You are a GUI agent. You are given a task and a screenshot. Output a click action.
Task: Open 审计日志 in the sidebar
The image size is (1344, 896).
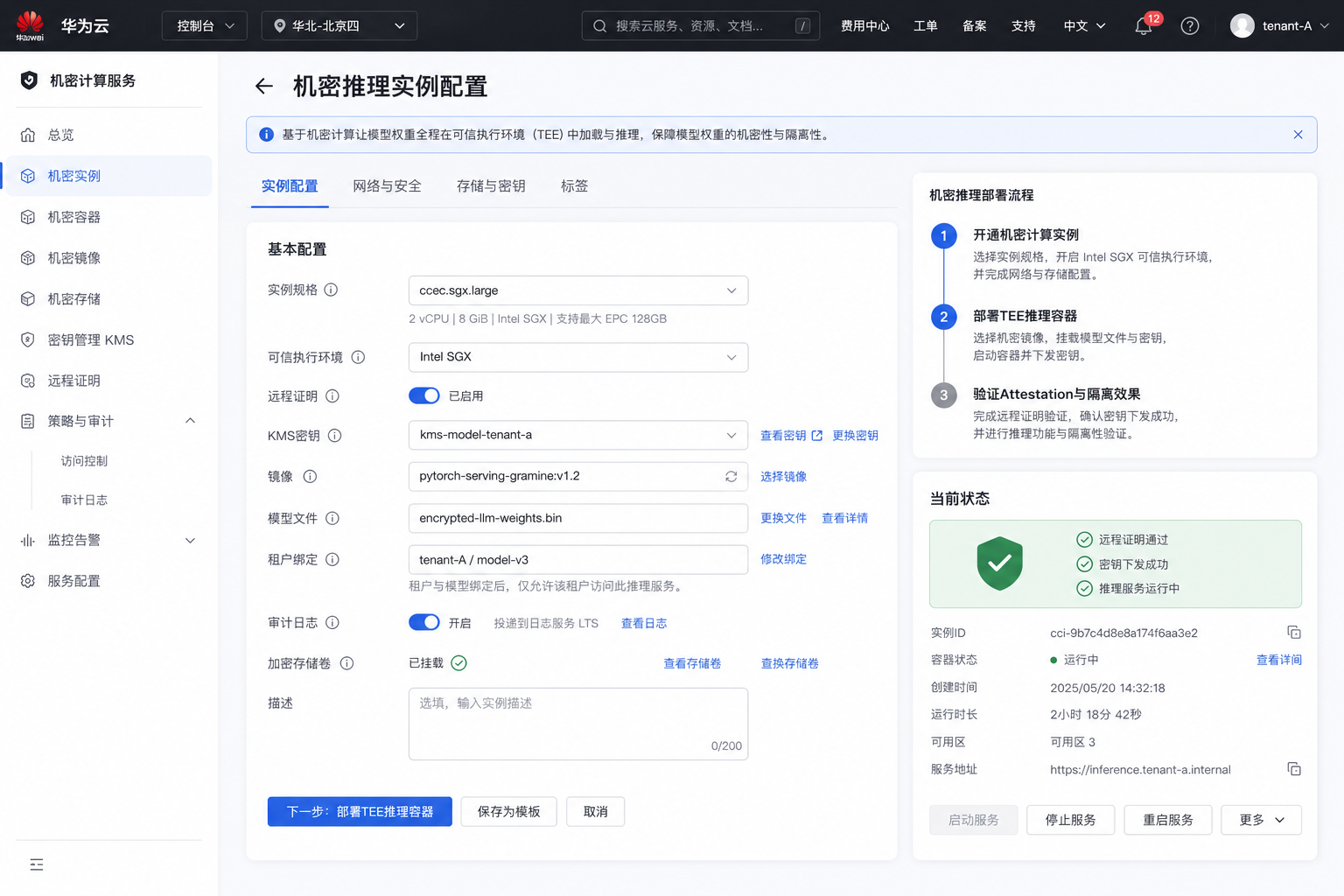coord(84,500)
